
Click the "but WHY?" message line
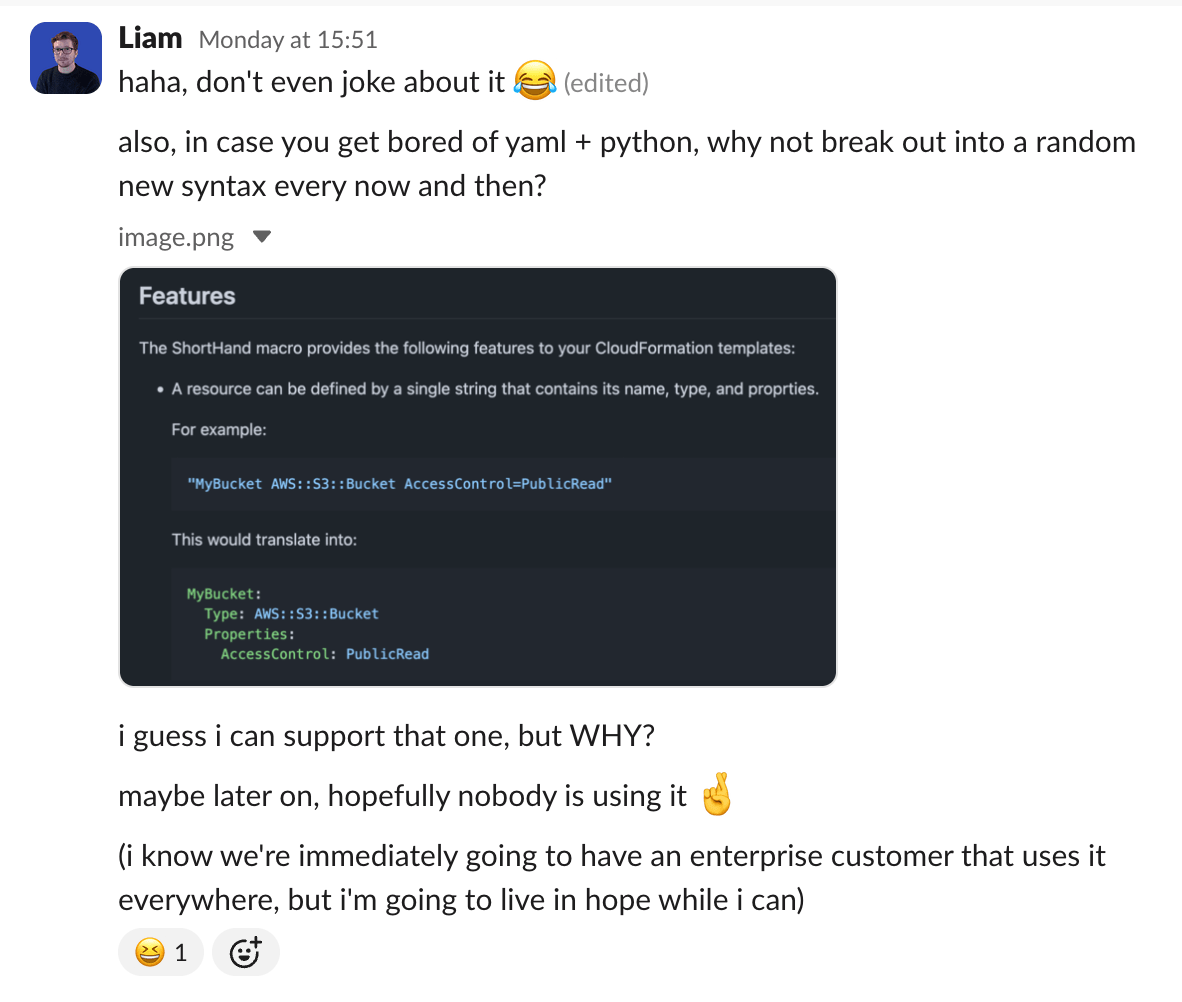click(386, 737)
